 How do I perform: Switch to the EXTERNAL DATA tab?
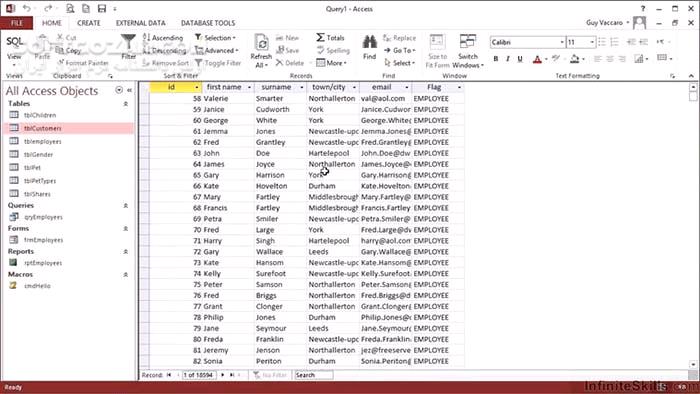point(141,23)
